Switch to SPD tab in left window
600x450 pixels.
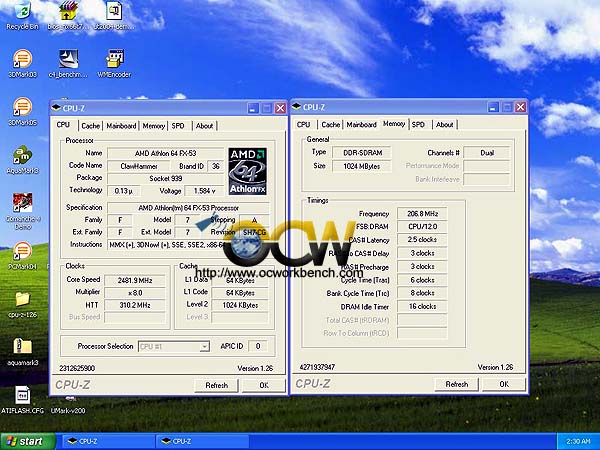[x=178, y=126]
